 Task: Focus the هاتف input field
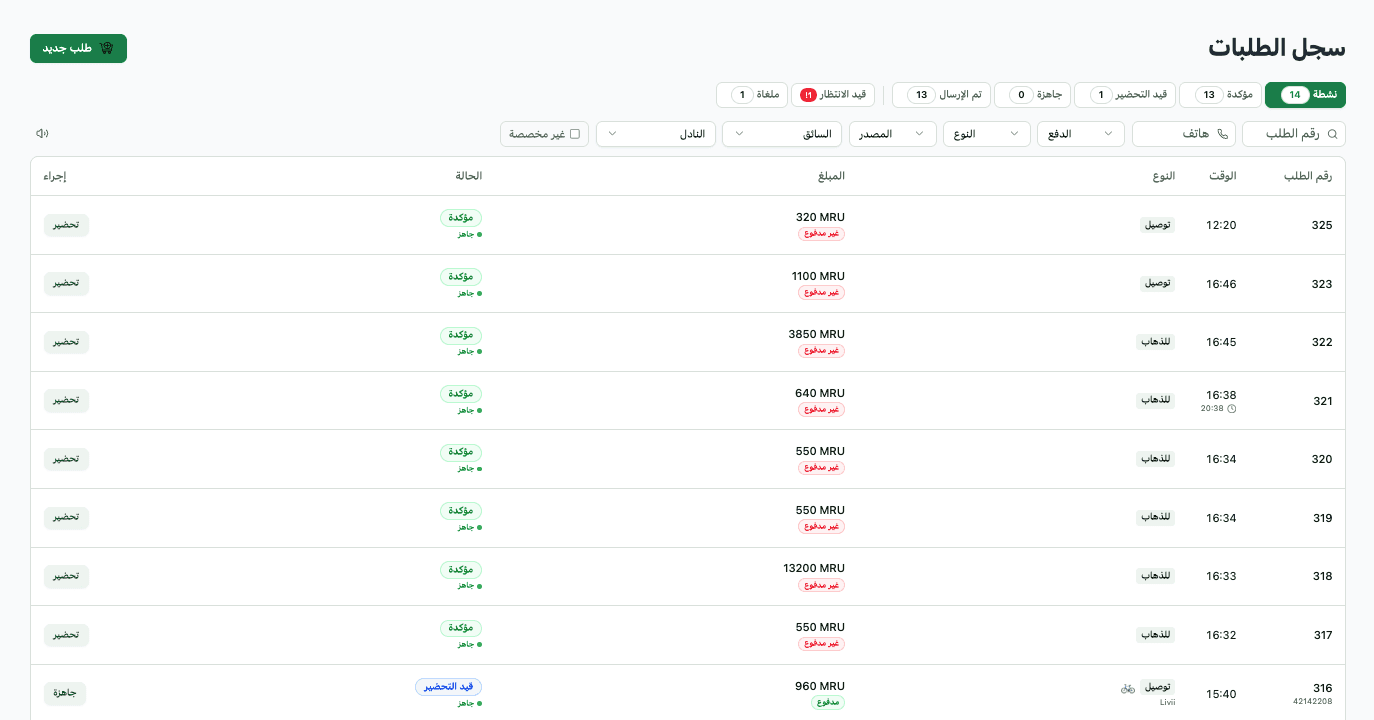1184,134
